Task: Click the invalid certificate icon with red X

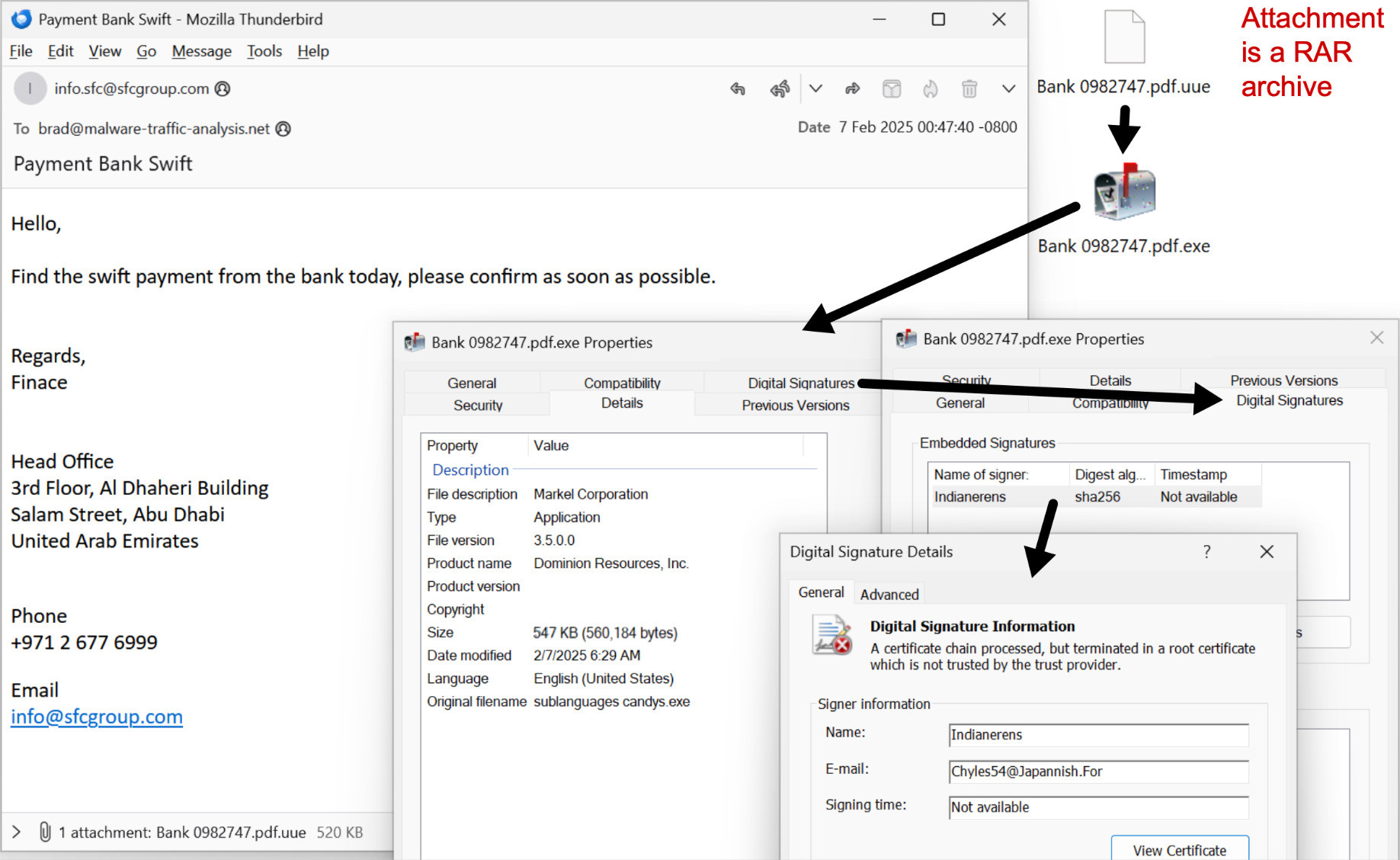Action: [x=832, y=637]
